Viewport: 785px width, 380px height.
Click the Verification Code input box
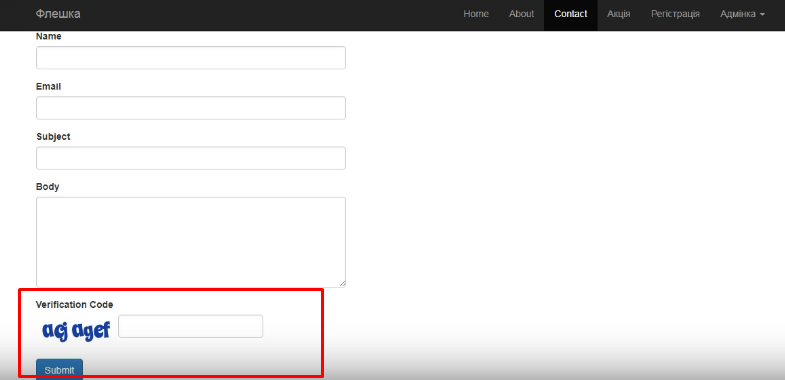click(190, 326)
